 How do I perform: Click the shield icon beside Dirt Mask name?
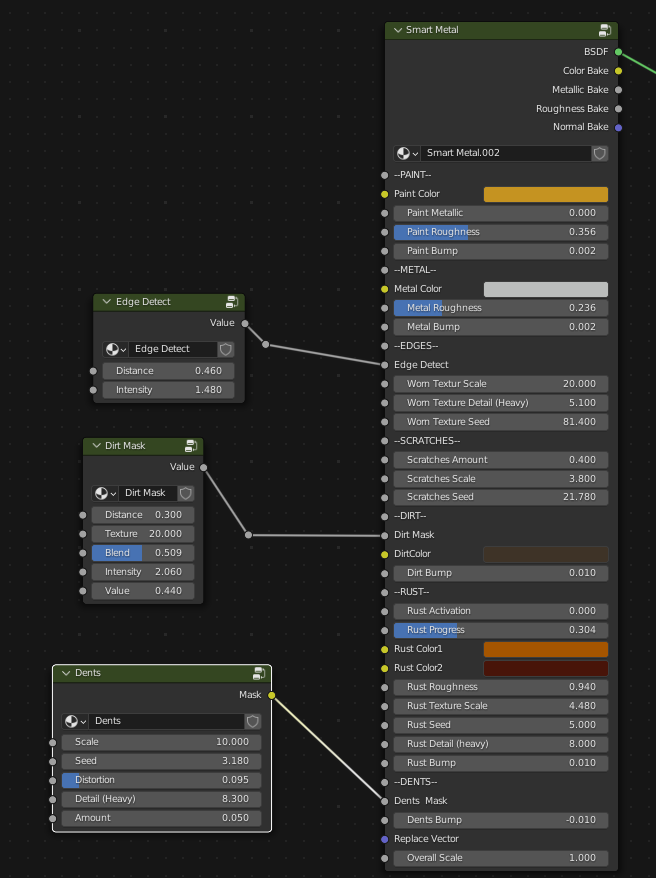tap(186, 493)
